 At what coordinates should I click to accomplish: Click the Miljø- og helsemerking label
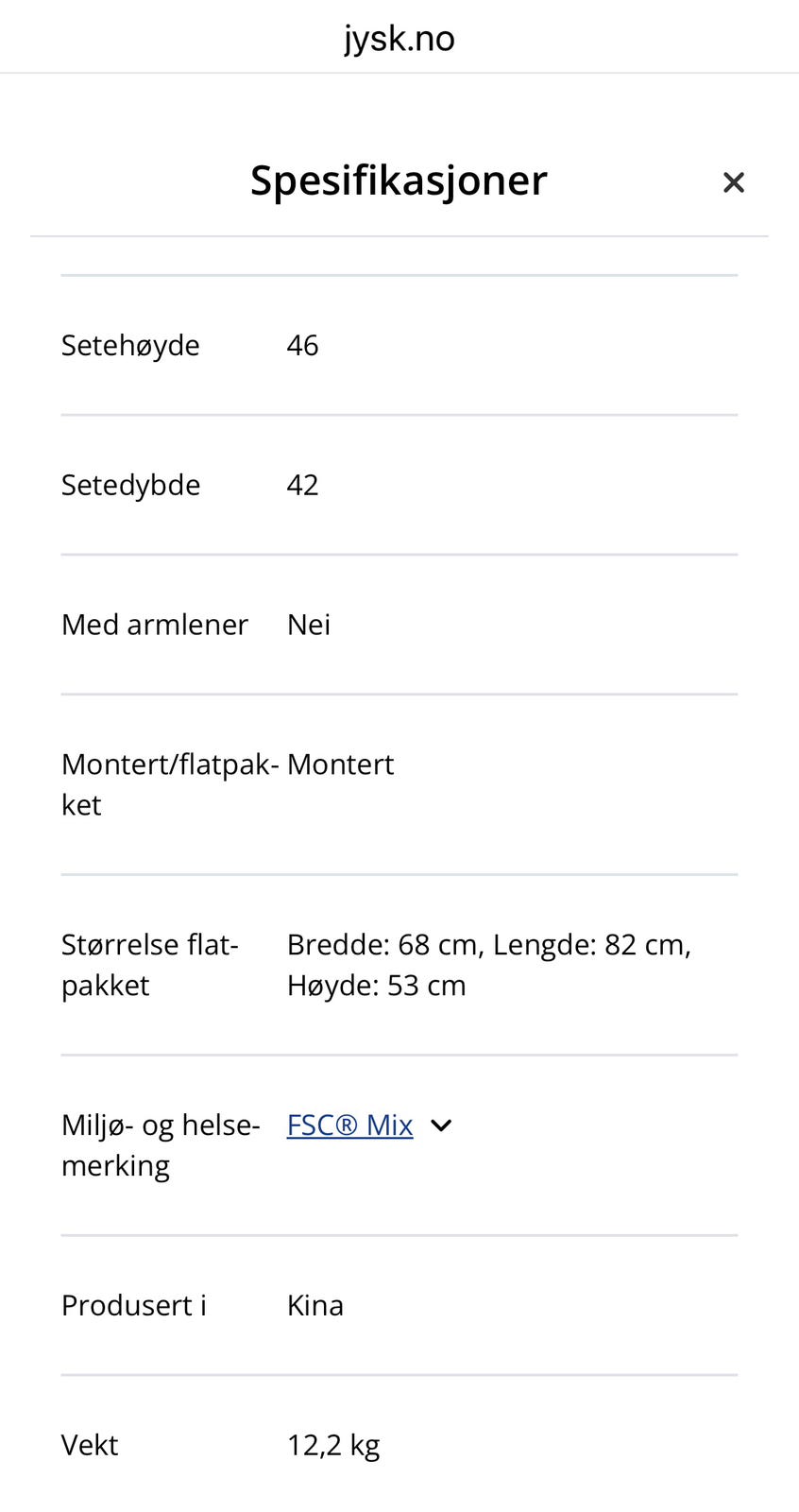click(161, 1145)
